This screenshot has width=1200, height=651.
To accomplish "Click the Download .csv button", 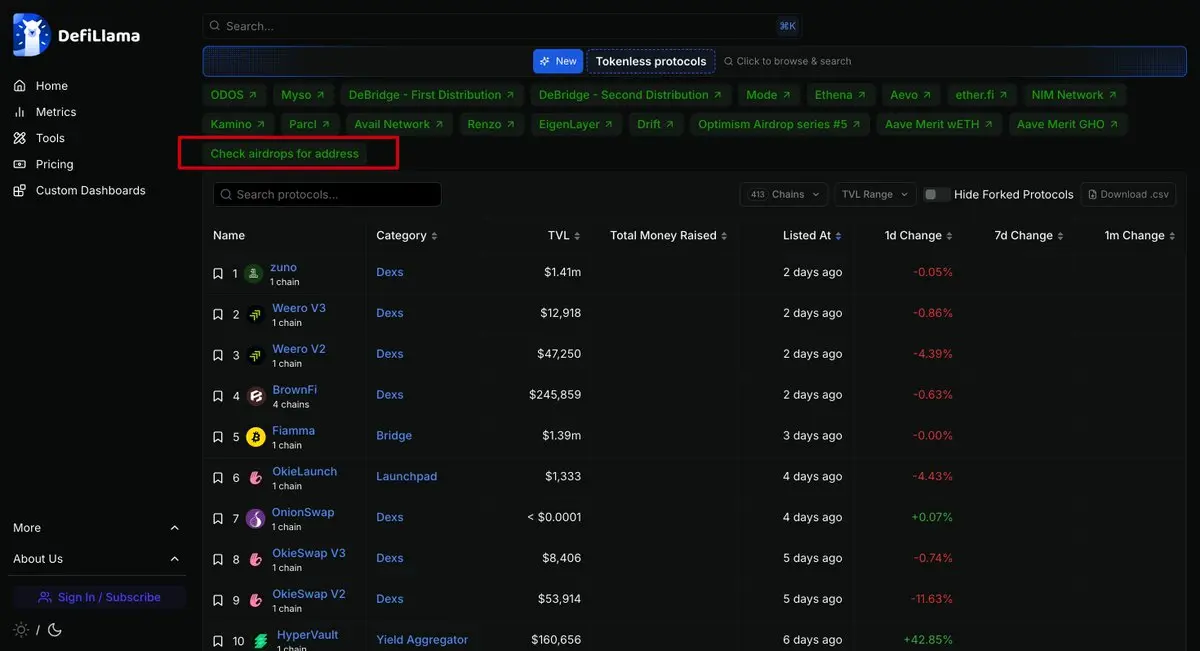I will [1128, 194].
